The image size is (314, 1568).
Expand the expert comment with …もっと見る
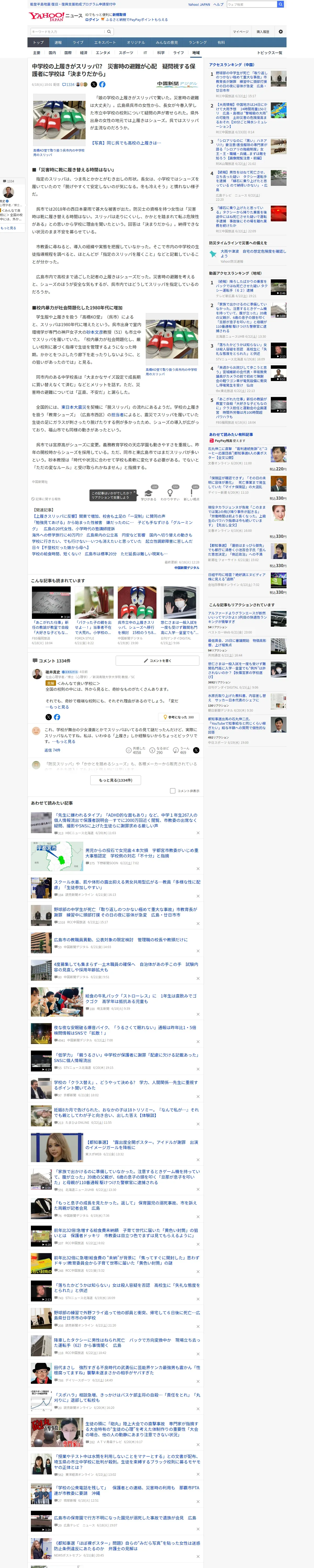tap(57, 707)
